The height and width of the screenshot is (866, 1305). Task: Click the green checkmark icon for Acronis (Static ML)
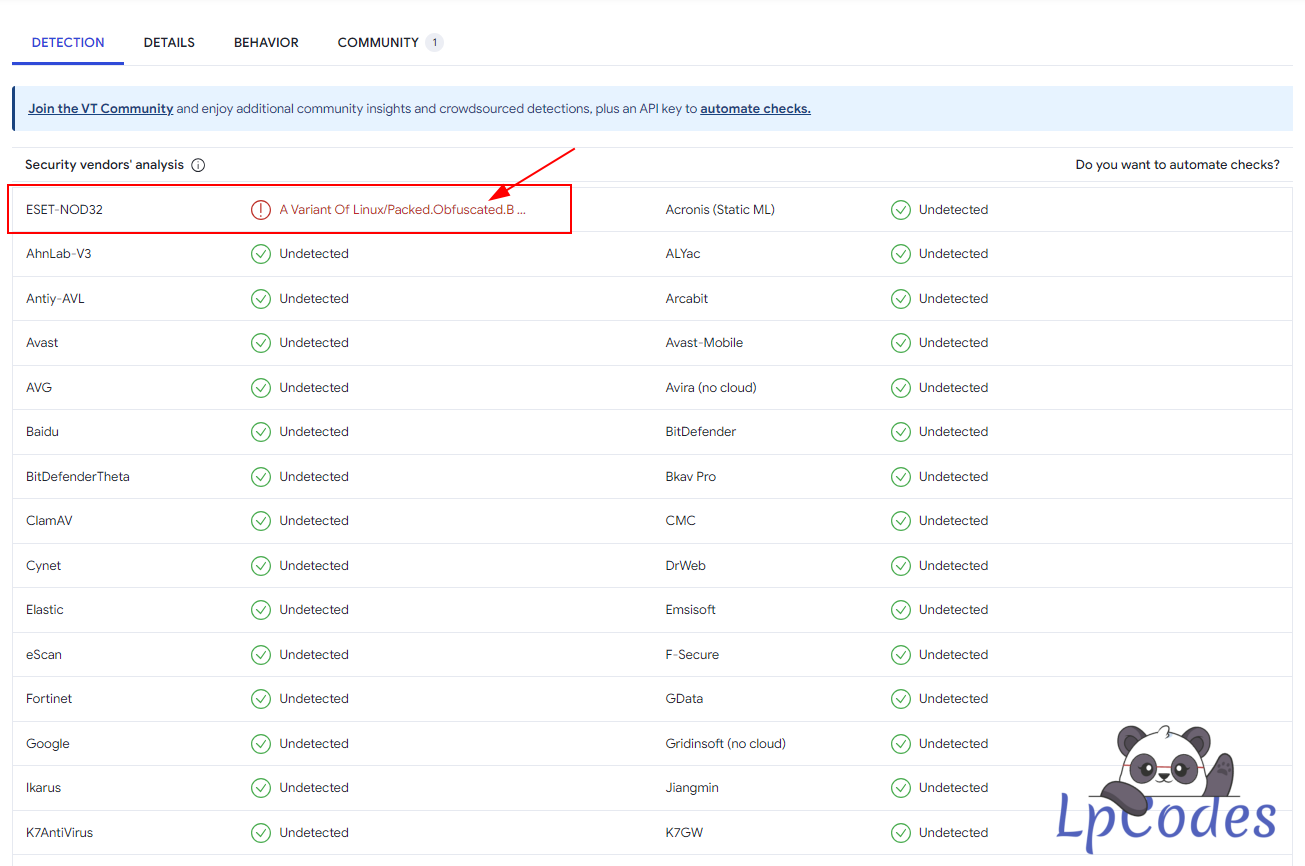pos(901,210)
